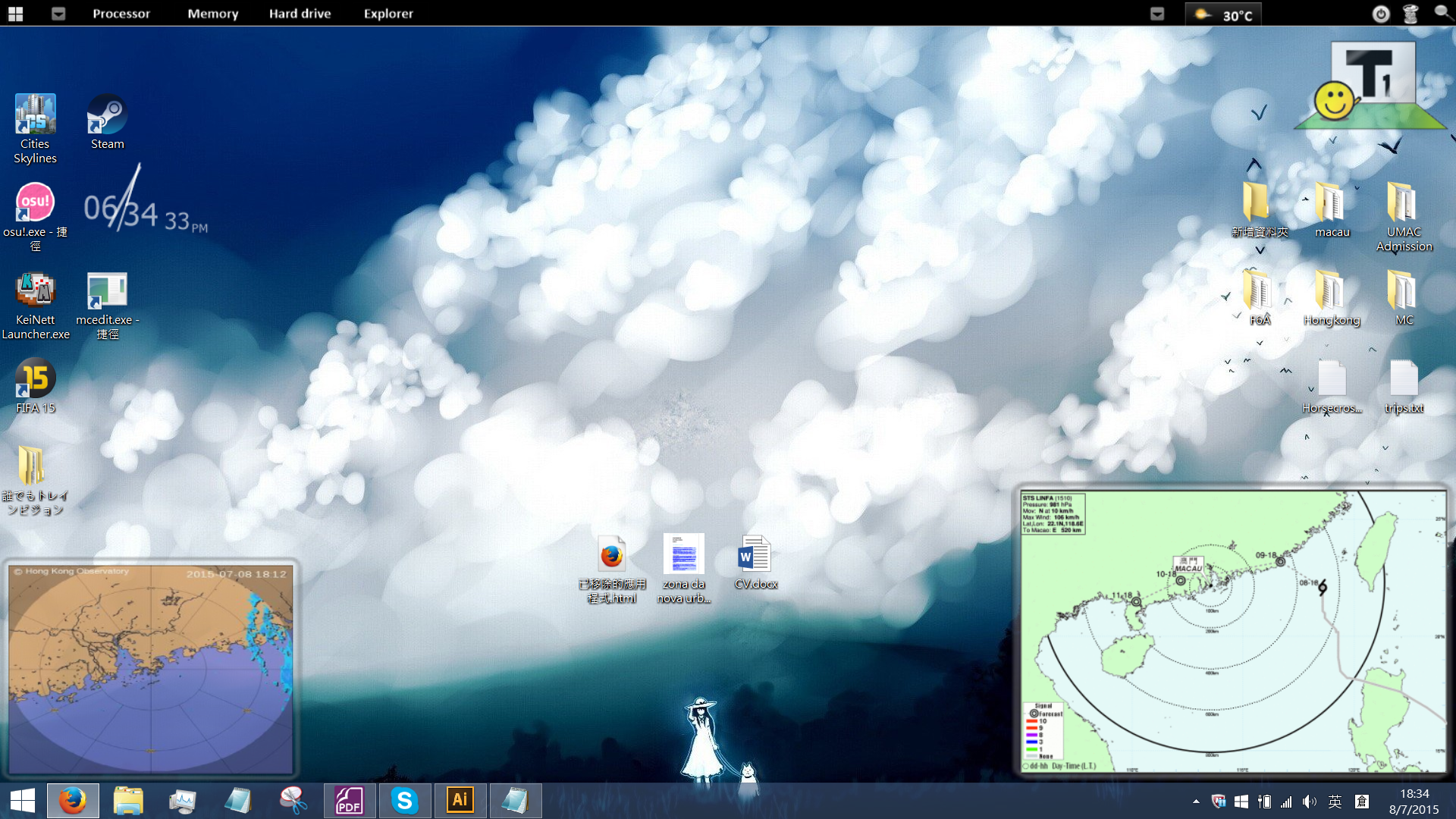Open Skype in the taskbar
The image size is (1456, 819).
coord(405,801)
